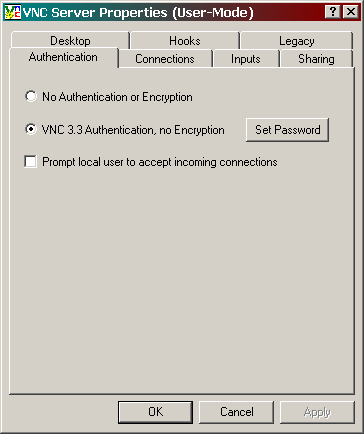Close the VNC Server Properties dialog

click(x=351, y=12)
